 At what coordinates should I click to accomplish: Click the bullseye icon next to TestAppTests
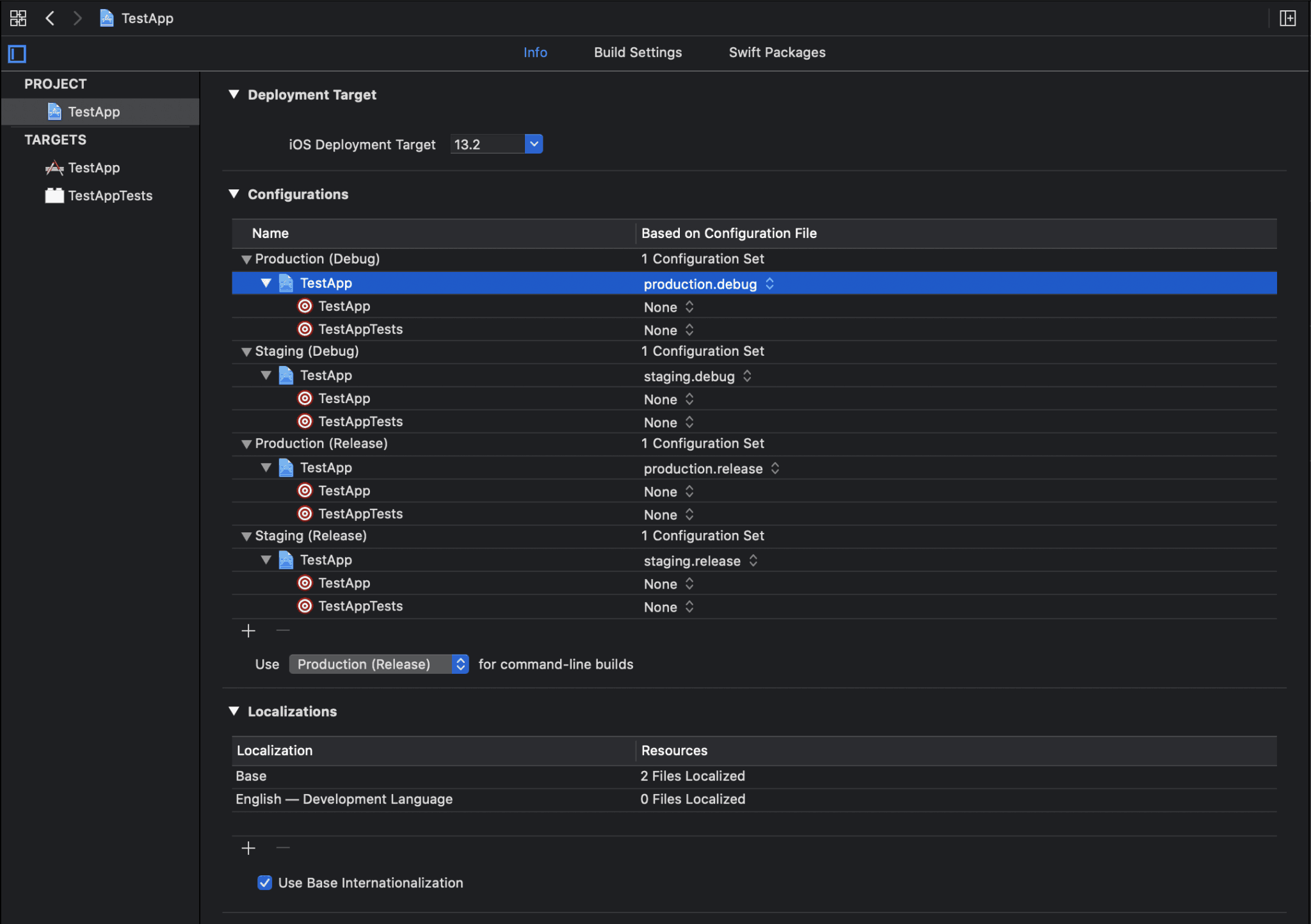click(304, 329)
